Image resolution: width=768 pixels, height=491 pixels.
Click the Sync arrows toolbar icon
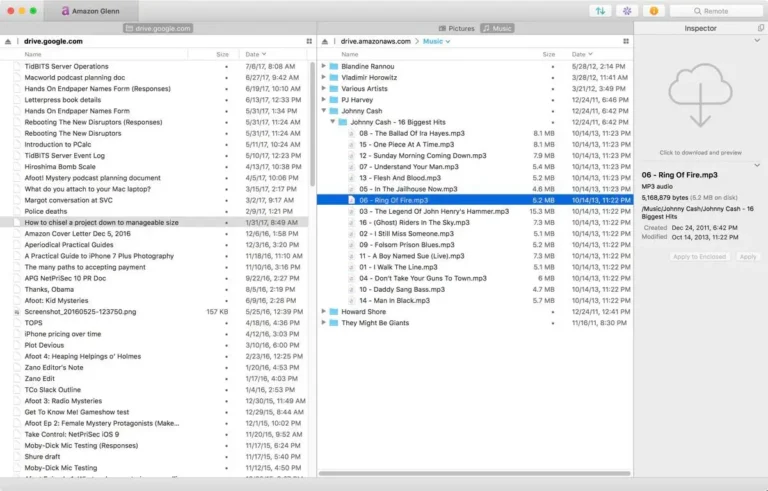pyautogui.click(x=600, y=11)
